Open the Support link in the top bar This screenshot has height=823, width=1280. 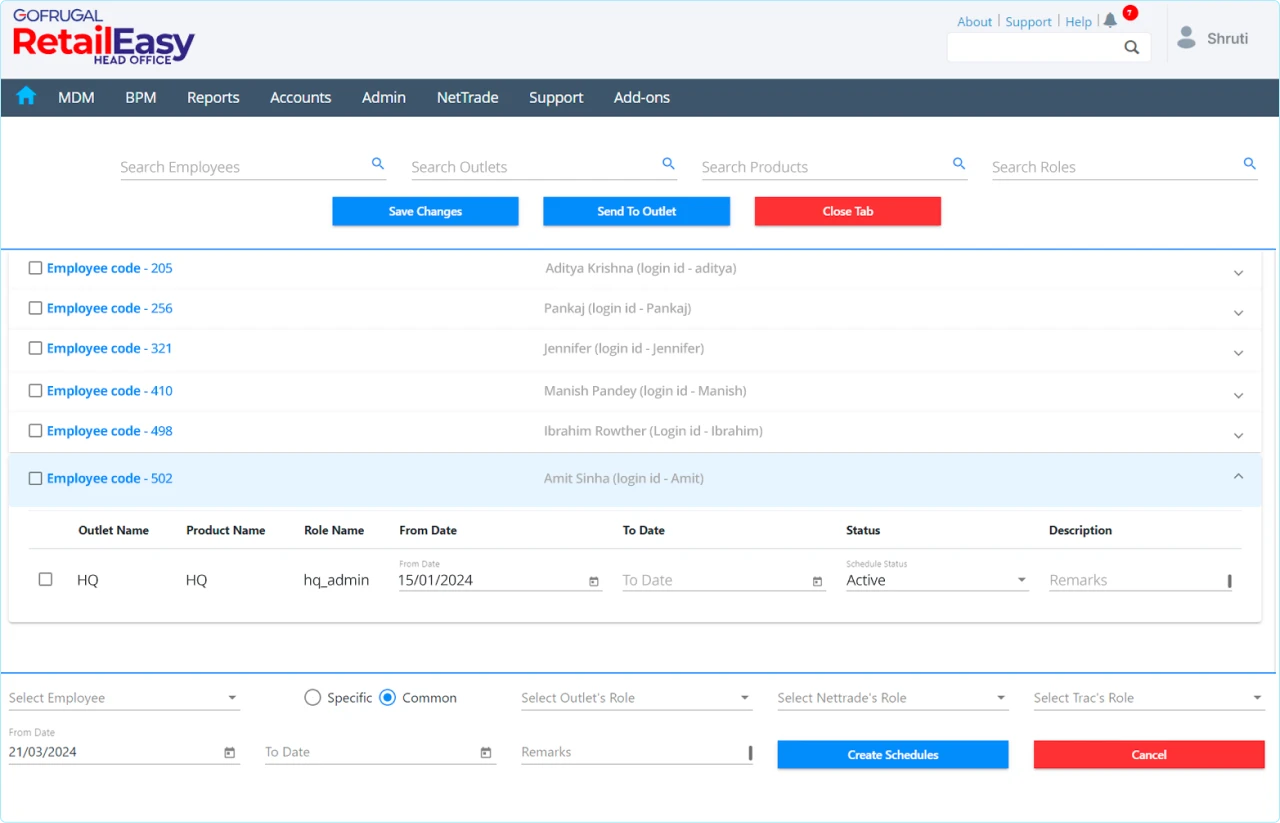(x=1028, y=21)
